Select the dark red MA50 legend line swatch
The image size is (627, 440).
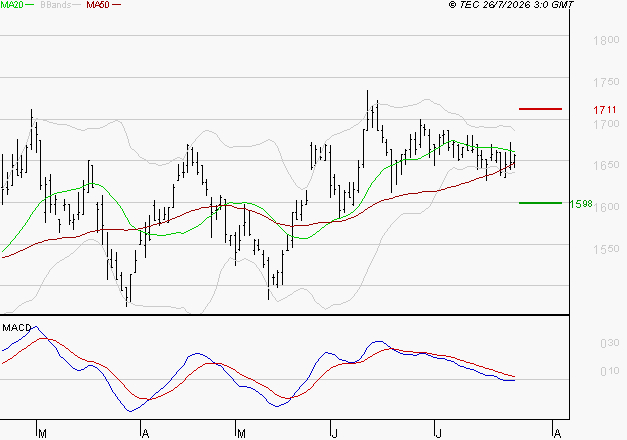click(x=116, y=5)
